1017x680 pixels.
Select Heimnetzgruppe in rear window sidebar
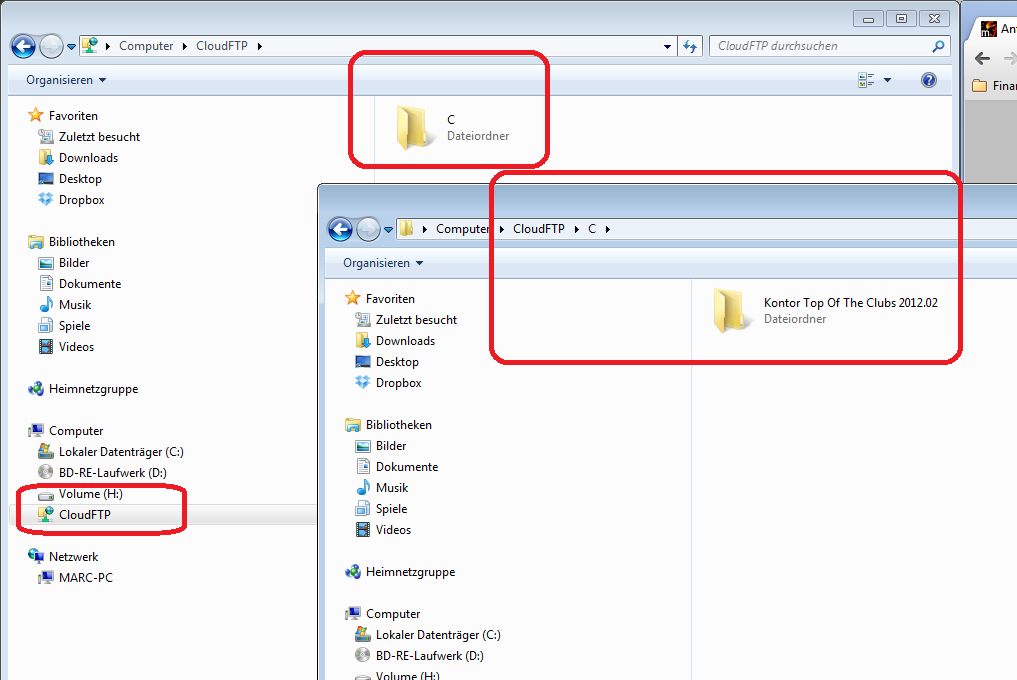[83, 389]
